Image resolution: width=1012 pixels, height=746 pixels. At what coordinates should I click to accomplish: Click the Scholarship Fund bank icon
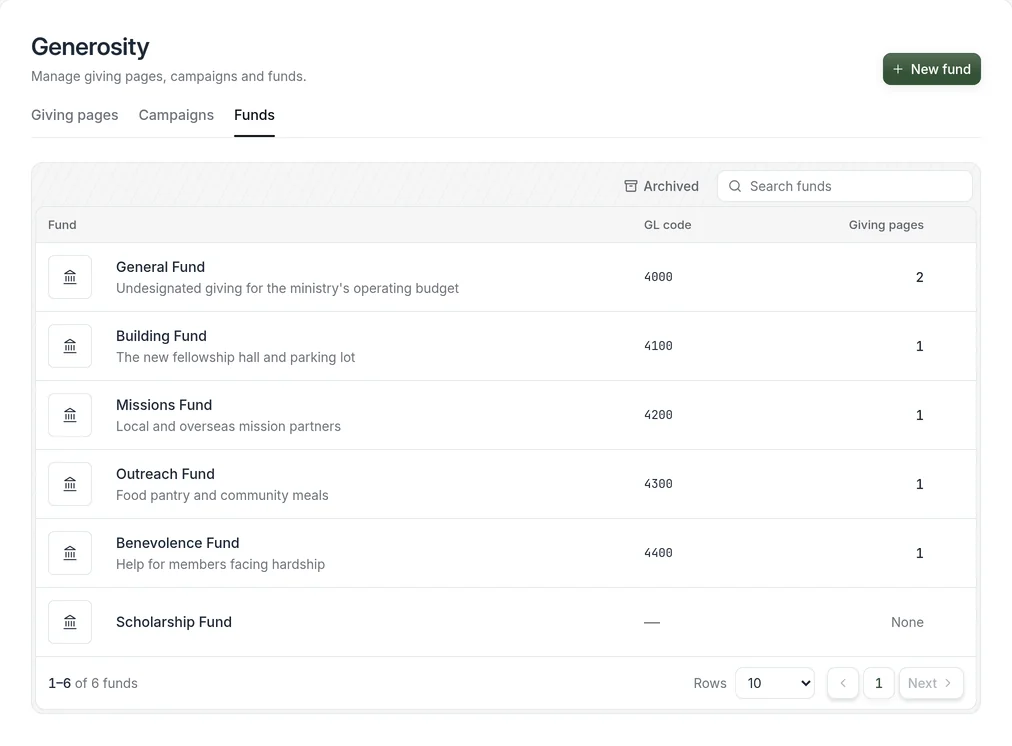coord(70,623)
